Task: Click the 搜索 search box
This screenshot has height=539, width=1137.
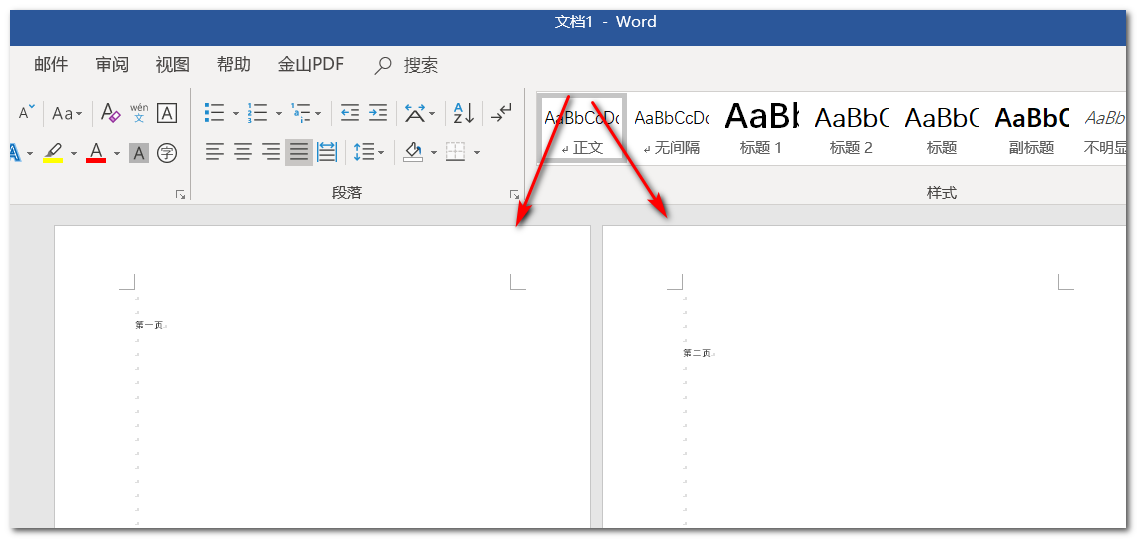Action: (x=407, y=65)
